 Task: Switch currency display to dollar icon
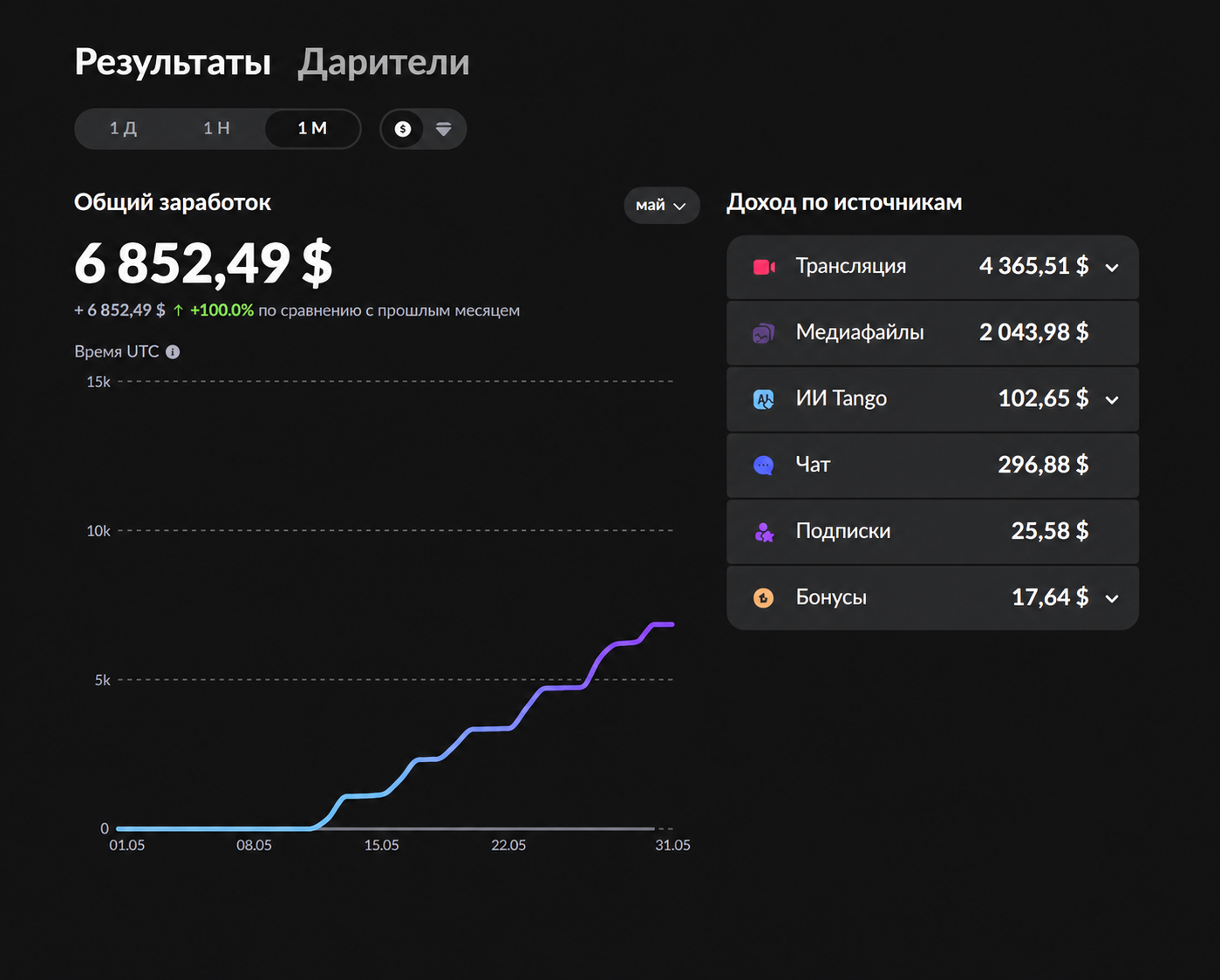(402, 129)
